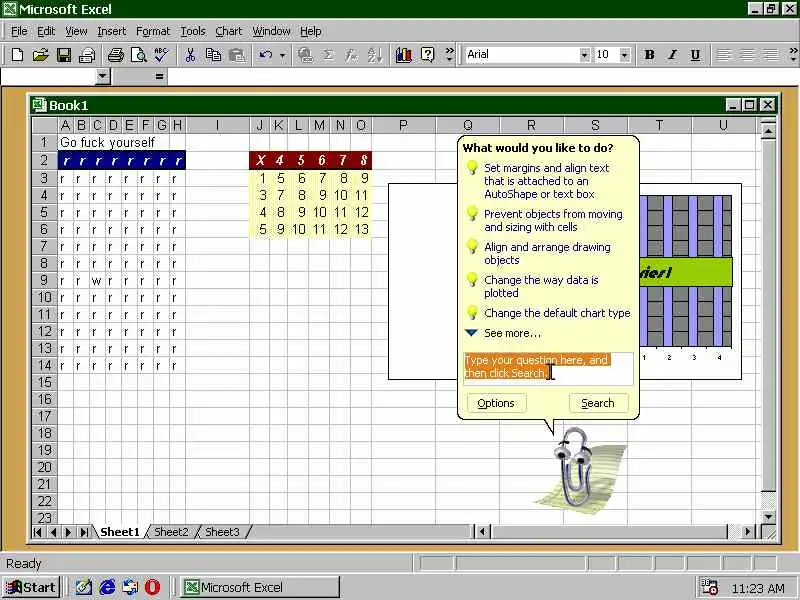Click the vertical scrollbar down arrow
The width and height of the screenshot is (800, 600).
point(769,516)
